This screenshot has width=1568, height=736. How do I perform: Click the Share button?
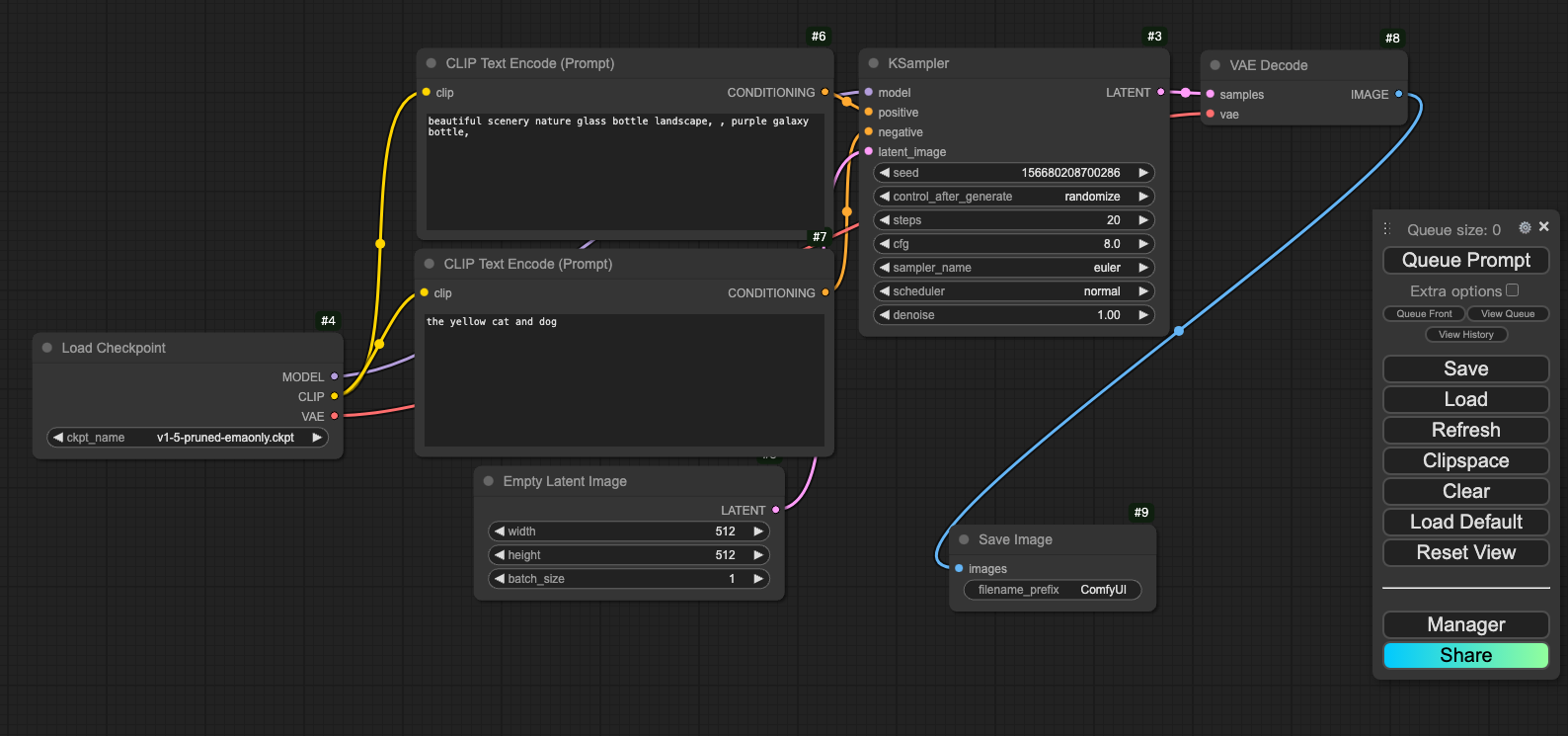(1465, 656)
